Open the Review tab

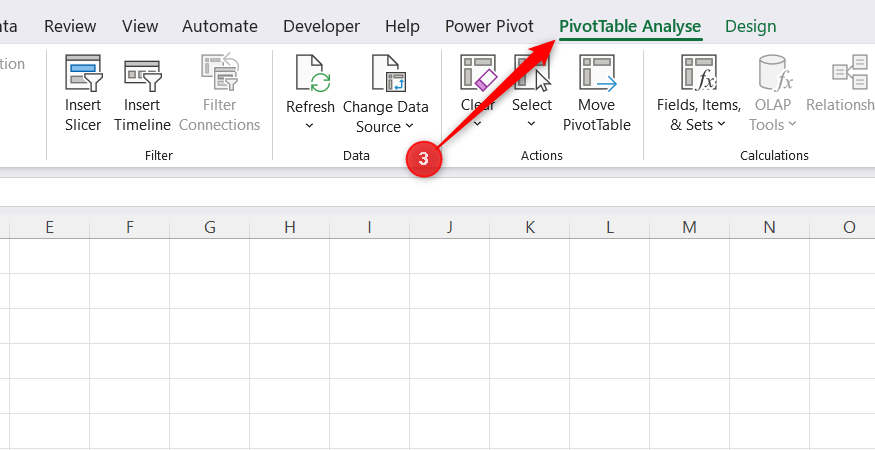70,26
